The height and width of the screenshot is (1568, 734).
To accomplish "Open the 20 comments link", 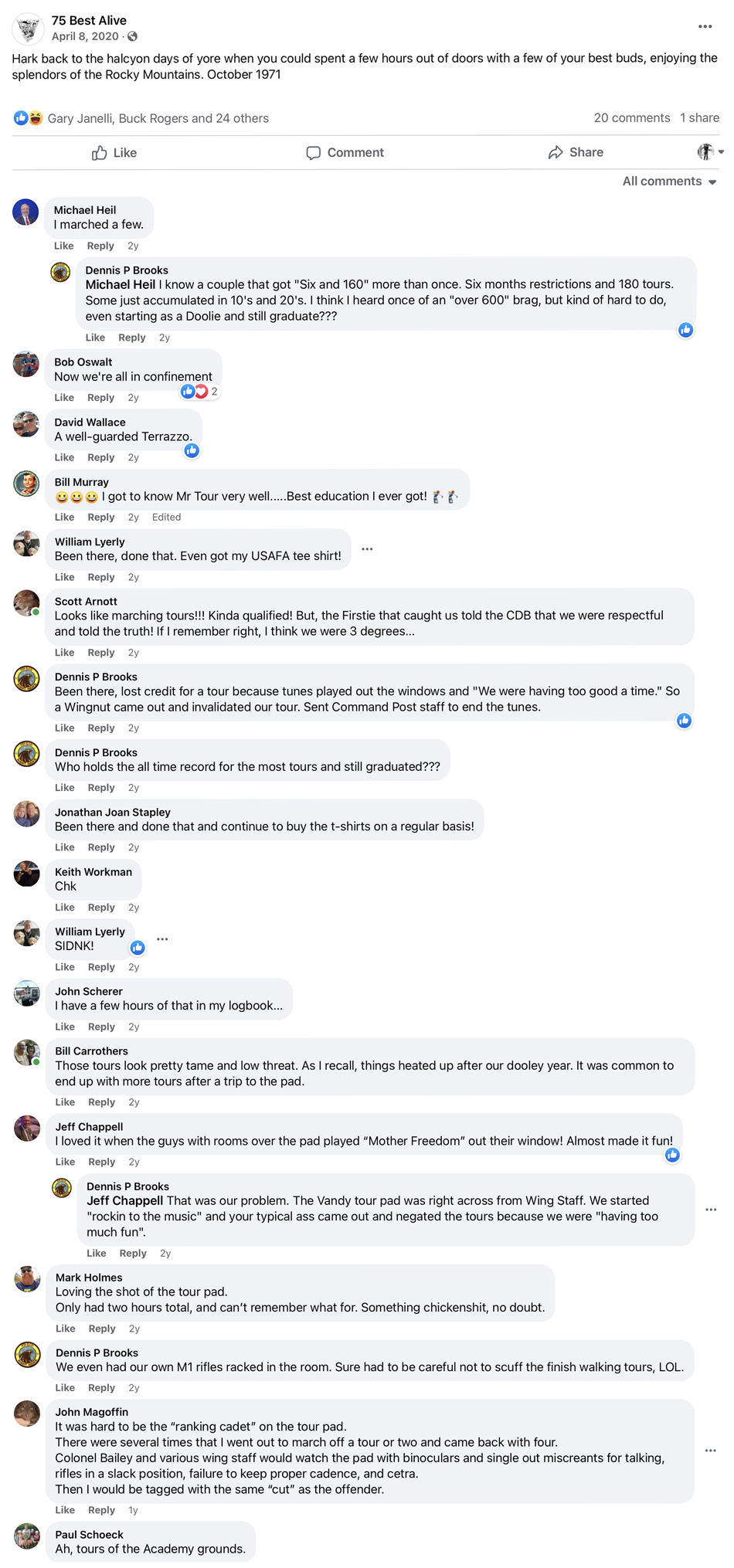I will [x=631, y=118].
